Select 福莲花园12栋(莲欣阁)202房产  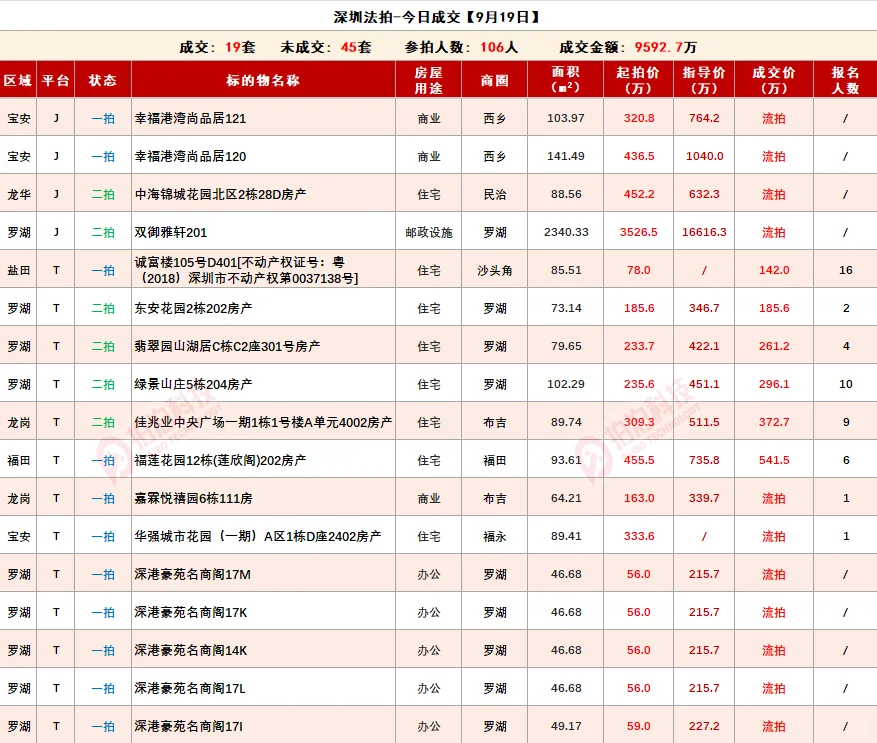tap(220, 460)
